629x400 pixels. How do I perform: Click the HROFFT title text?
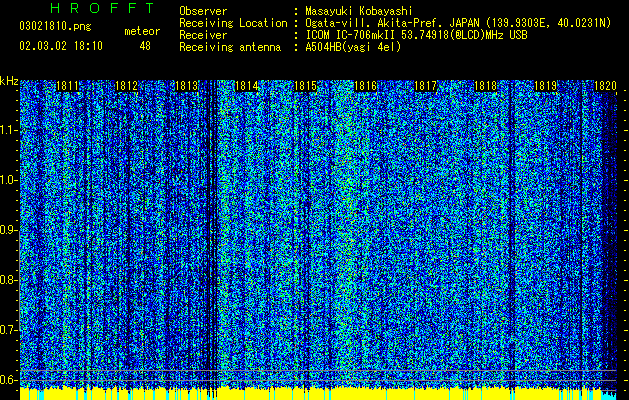click(102, 8)
